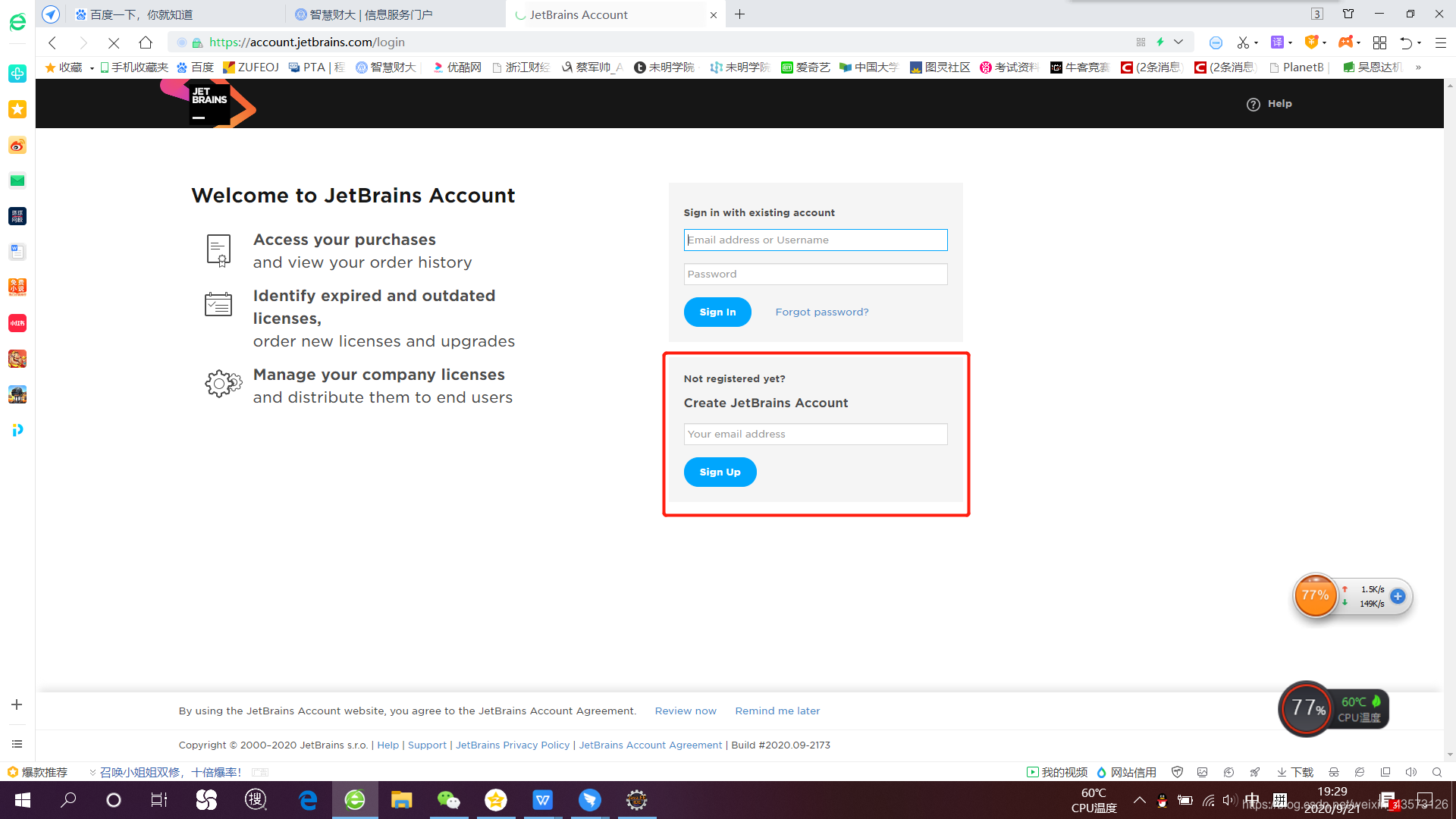Image resolution: width=1456 pixels, height=819 pixels.
Task: Click the Sign In button
Action: click(717, 312)
